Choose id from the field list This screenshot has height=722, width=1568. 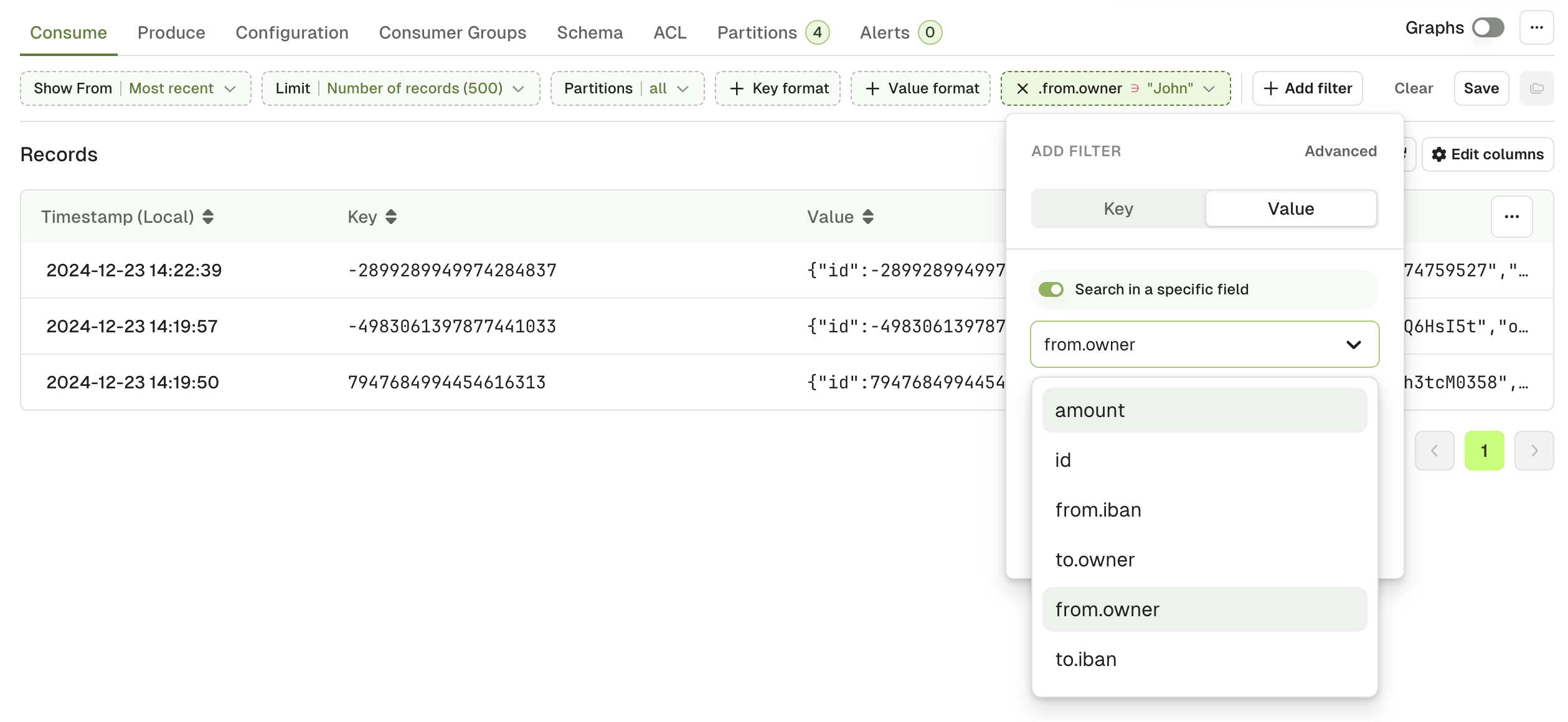coord(1204,460)
